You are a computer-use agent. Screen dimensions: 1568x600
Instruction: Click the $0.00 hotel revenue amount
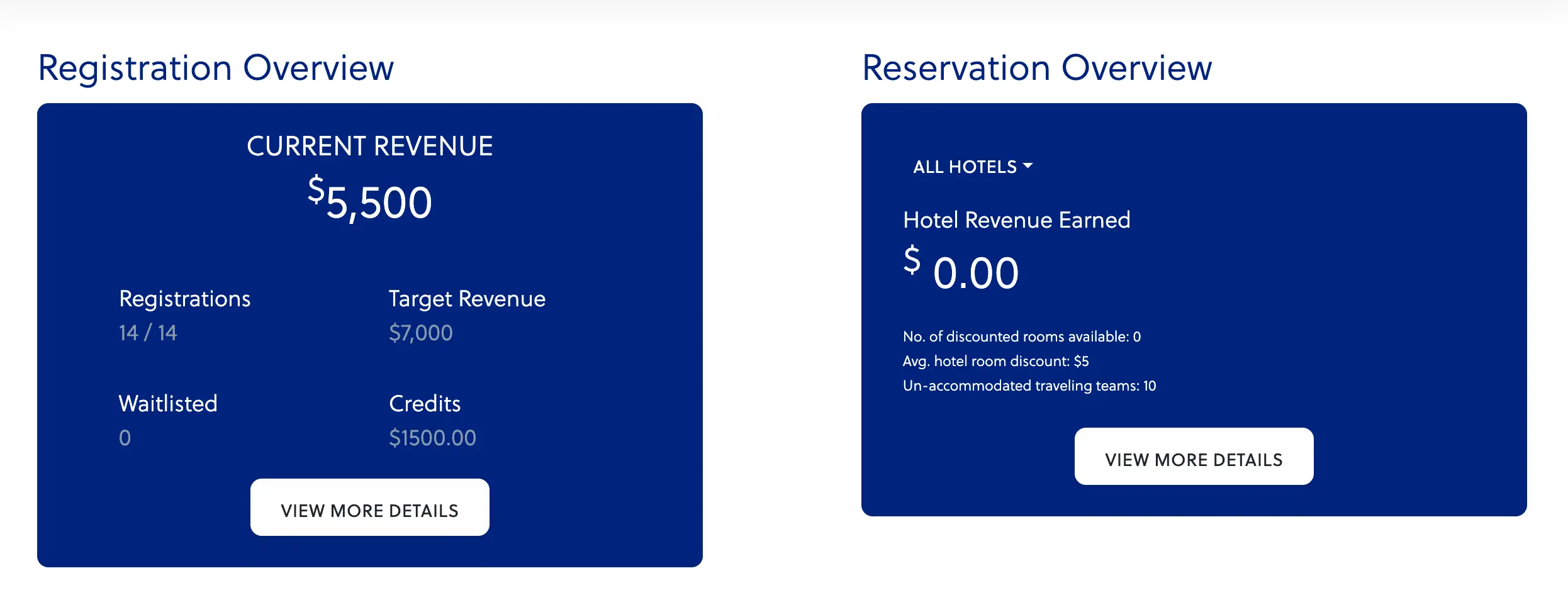pos(961,269)
